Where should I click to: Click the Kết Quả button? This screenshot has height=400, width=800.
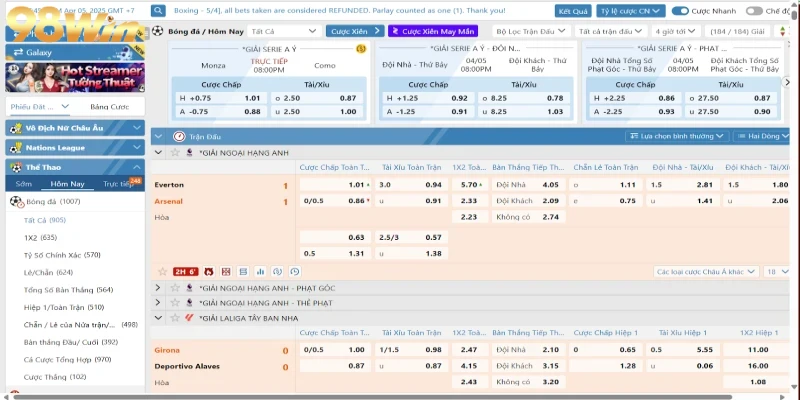click(x=573, y=11)
